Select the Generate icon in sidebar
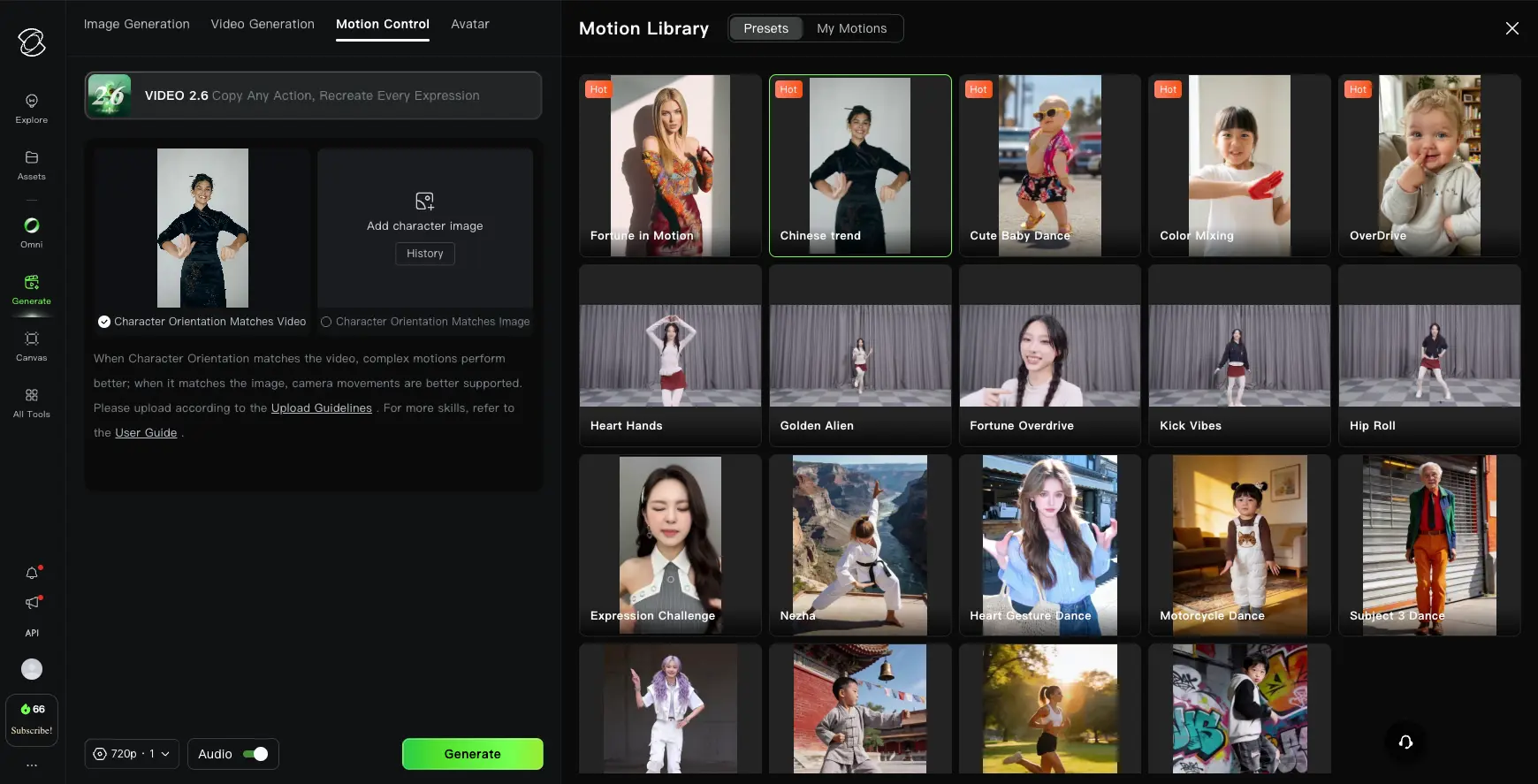1538x784 pixels. (32, 290)
